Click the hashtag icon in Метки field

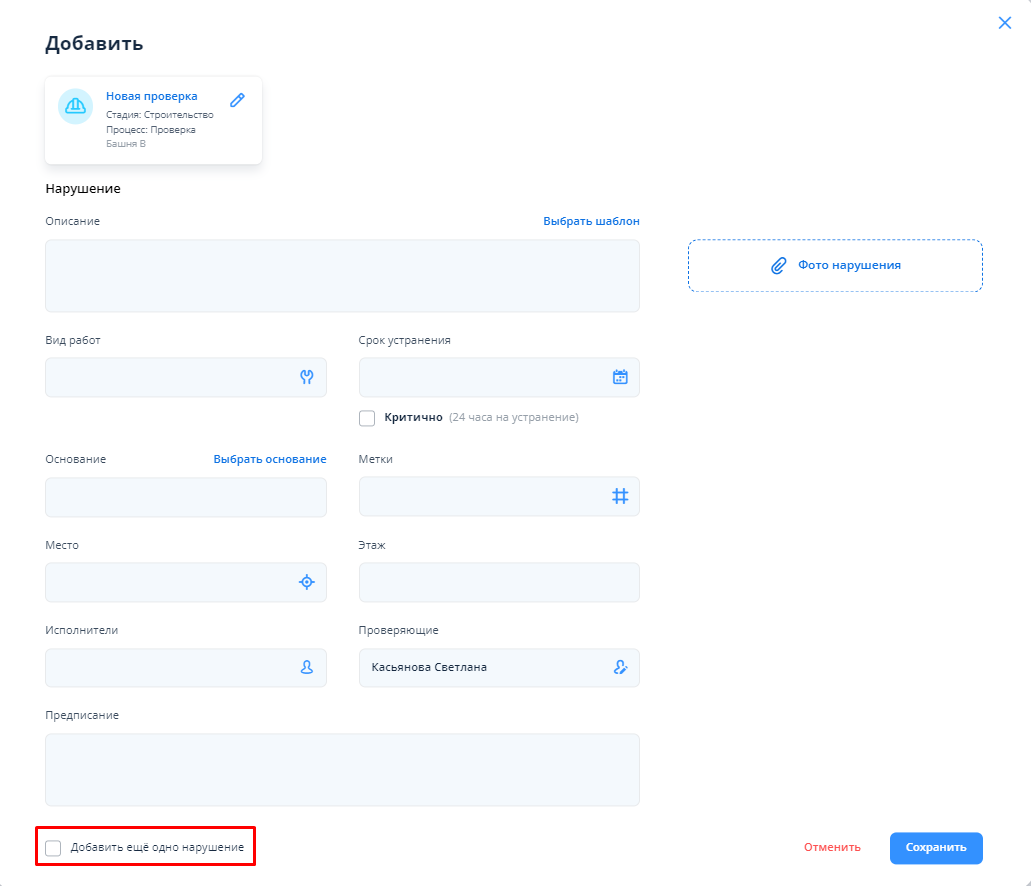(x=620, y=496)
